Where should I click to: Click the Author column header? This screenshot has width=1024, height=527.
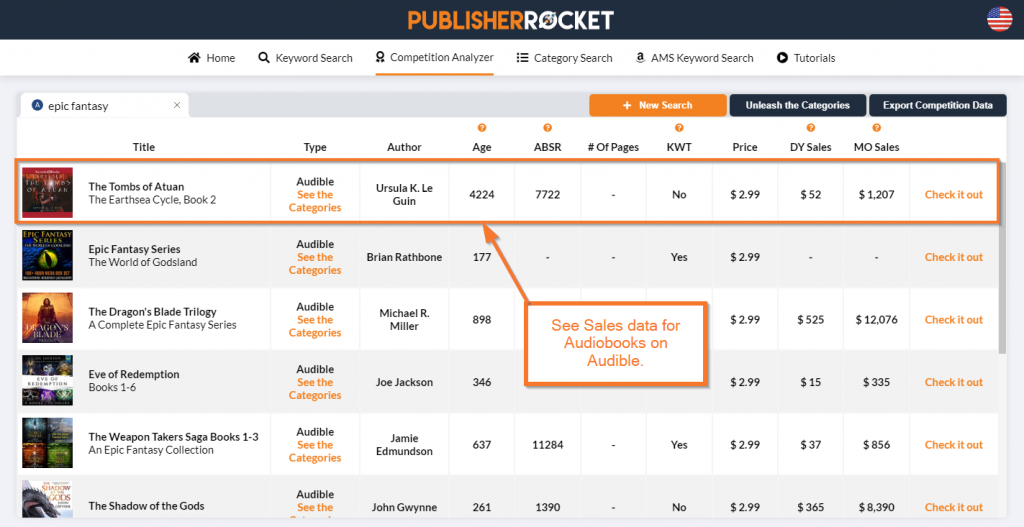(x=404, y=148)
